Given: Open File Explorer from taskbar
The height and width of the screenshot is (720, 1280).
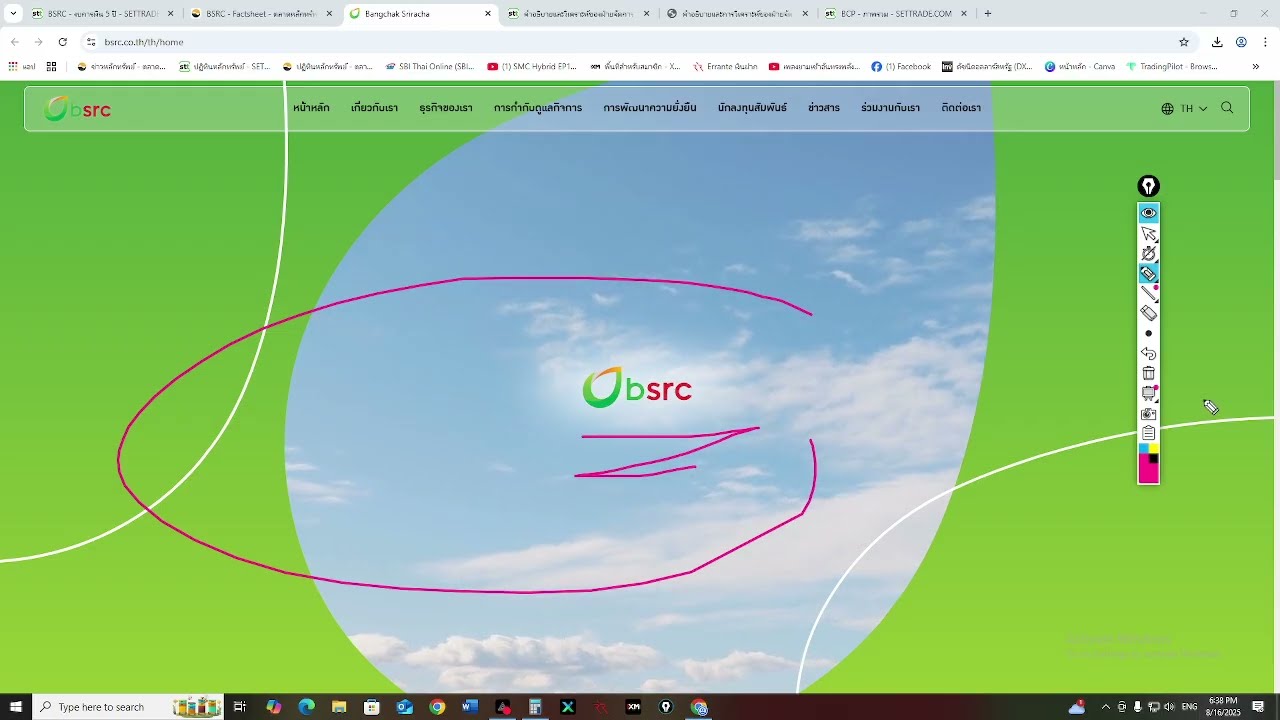Looking at the screenshot, I should pos(339,707).
